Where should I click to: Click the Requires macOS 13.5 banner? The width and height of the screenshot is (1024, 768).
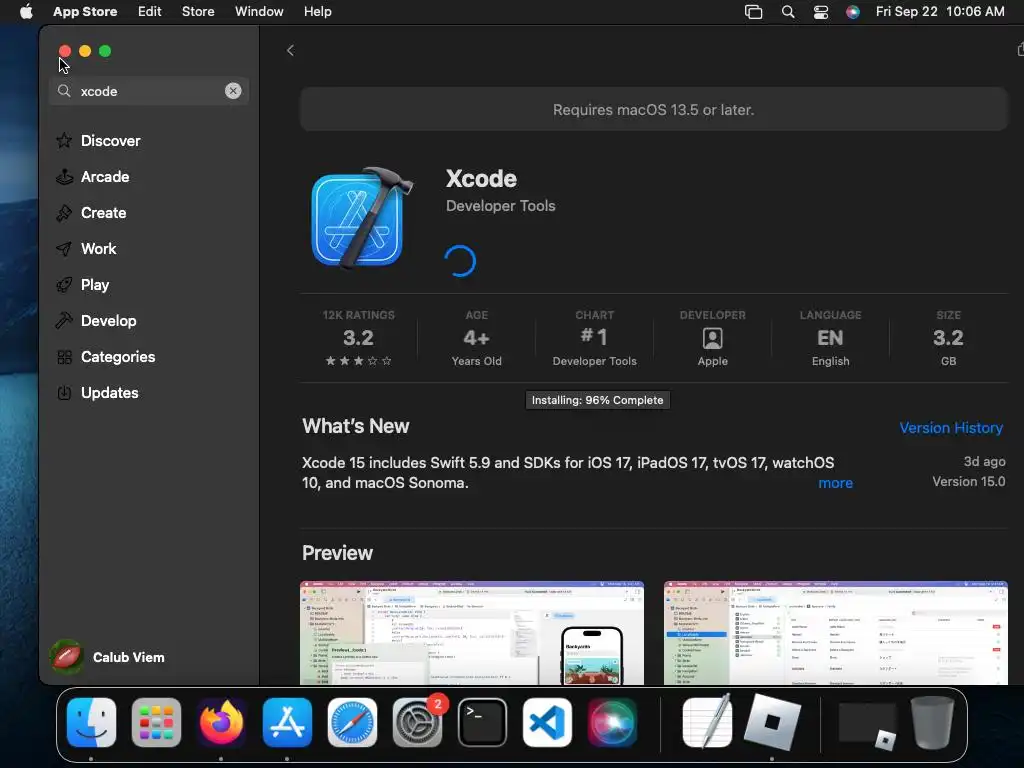pyautogui.click(x=654, y=109)
